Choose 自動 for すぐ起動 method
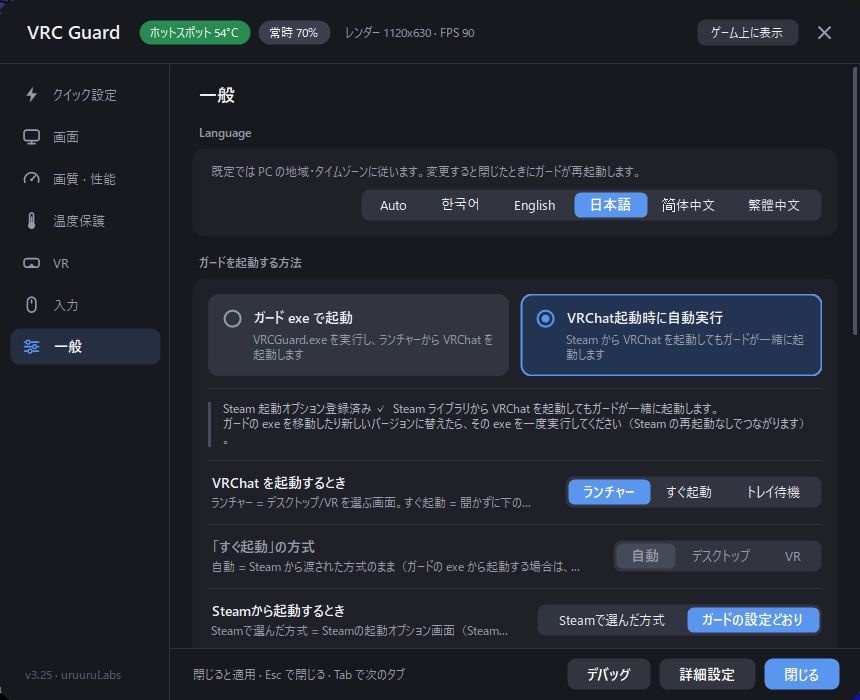 click(645, 556)
